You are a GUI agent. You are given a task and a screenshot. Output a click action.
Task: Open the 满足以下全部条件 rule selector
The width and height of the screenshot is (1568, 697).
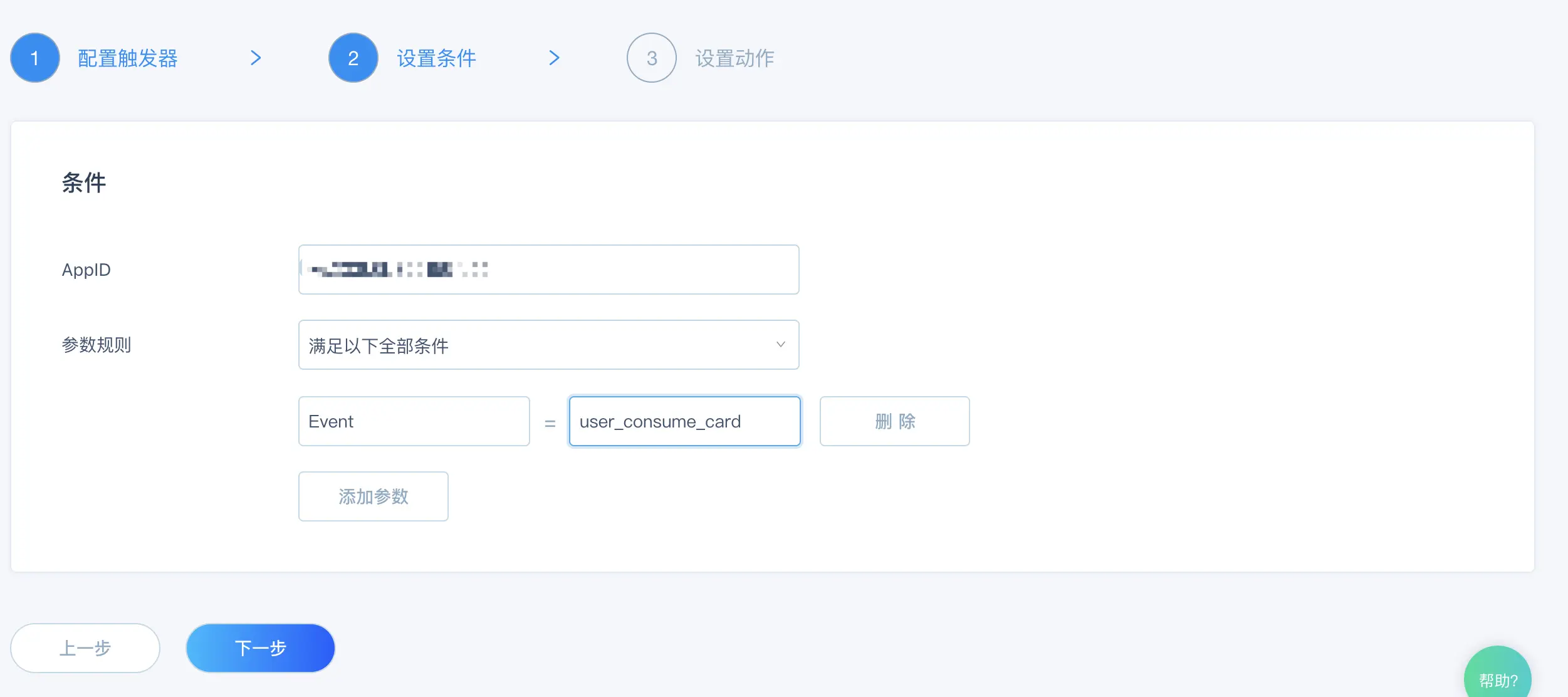tap(539, 345)
